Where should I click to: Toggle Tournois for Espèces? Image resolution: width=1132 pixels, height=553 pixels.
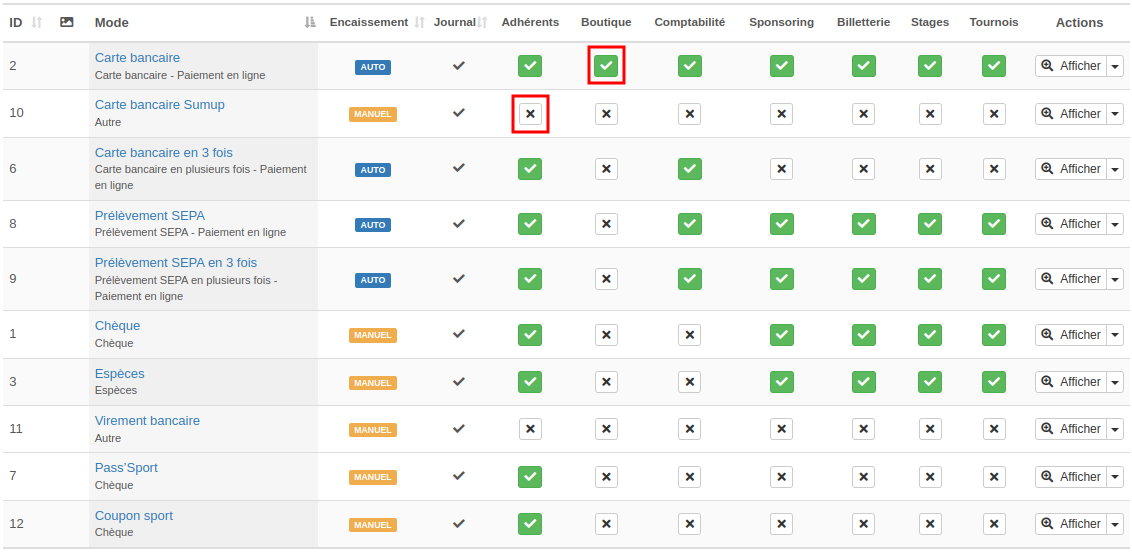pyautogui.click(x=994, y=382)
